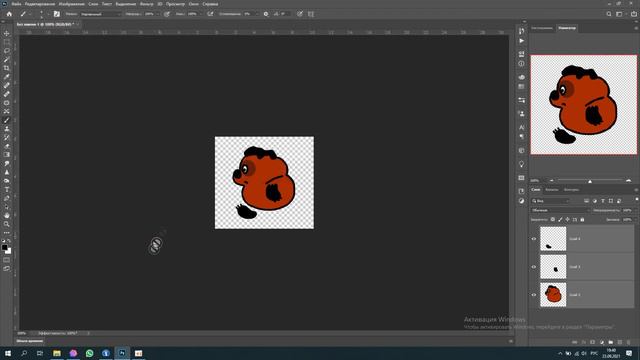The height and width of the screenshot is (360, 640).
Task: Open the Learn lightbulb panel icon
Action: (521, 164)
